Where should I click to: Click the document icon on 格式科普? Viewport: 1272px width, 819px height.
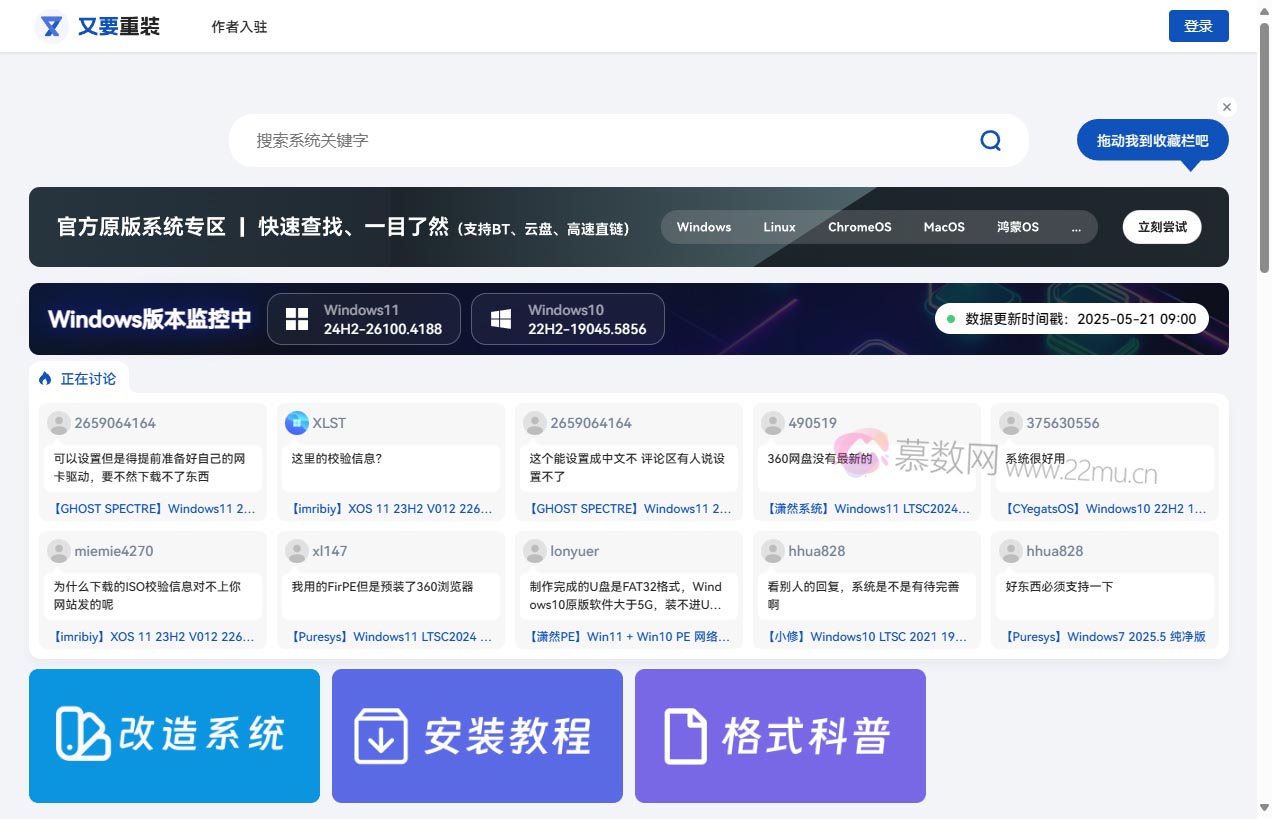684,735
